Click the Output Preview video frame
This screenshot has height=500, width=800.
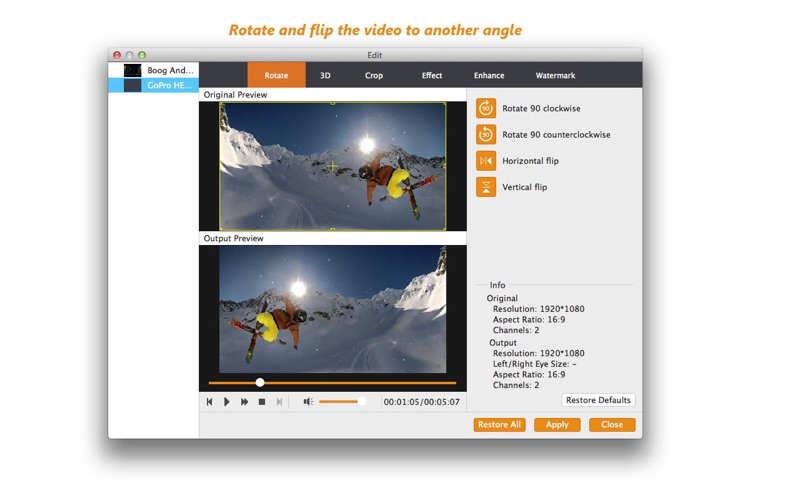coord(333,309)
